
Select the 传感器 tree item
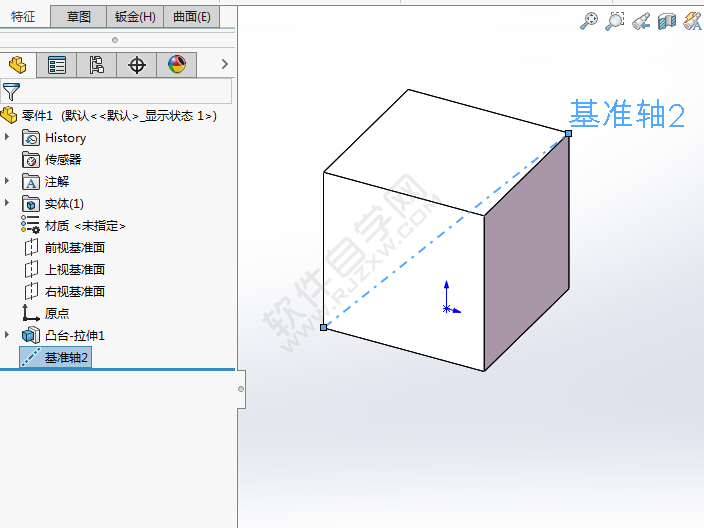pos(63,160)
